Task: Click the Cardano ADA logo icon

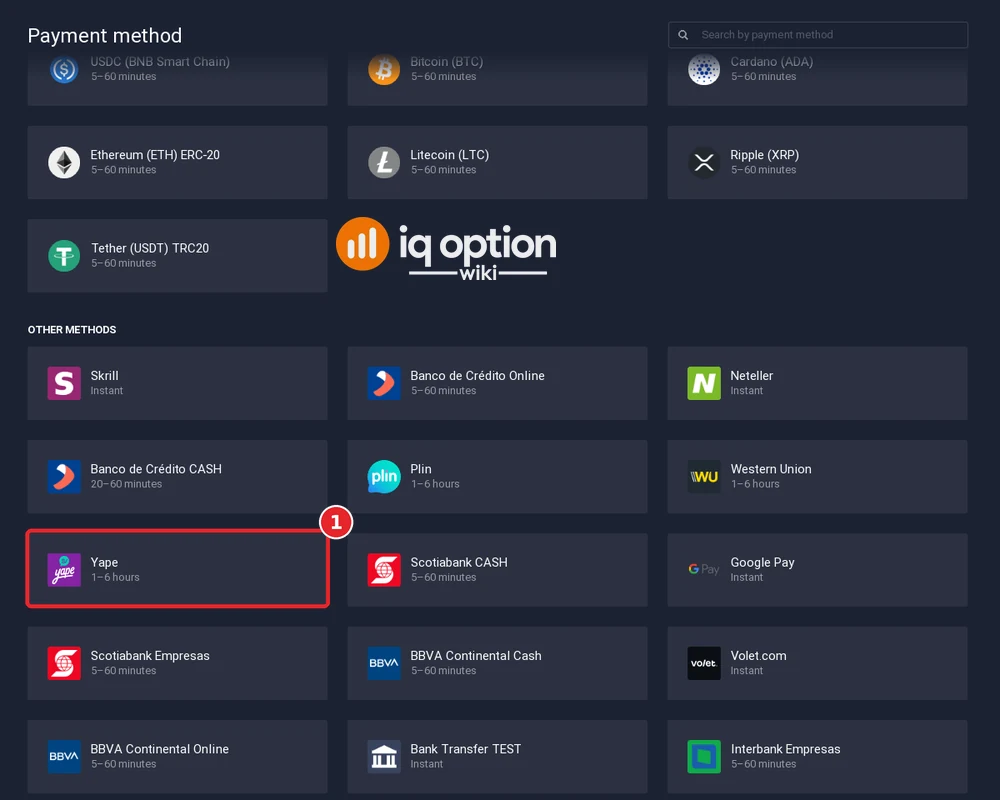Action: point(704,70)
